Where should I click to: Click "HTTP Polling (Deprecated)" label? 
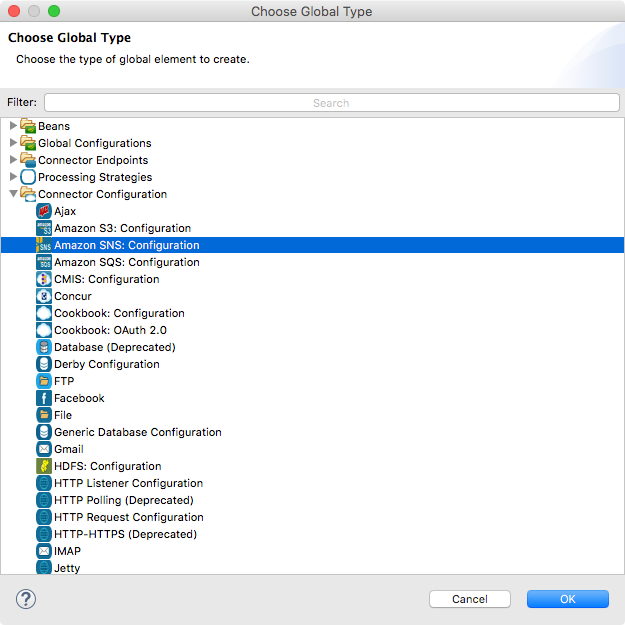[x=124, y=501]
